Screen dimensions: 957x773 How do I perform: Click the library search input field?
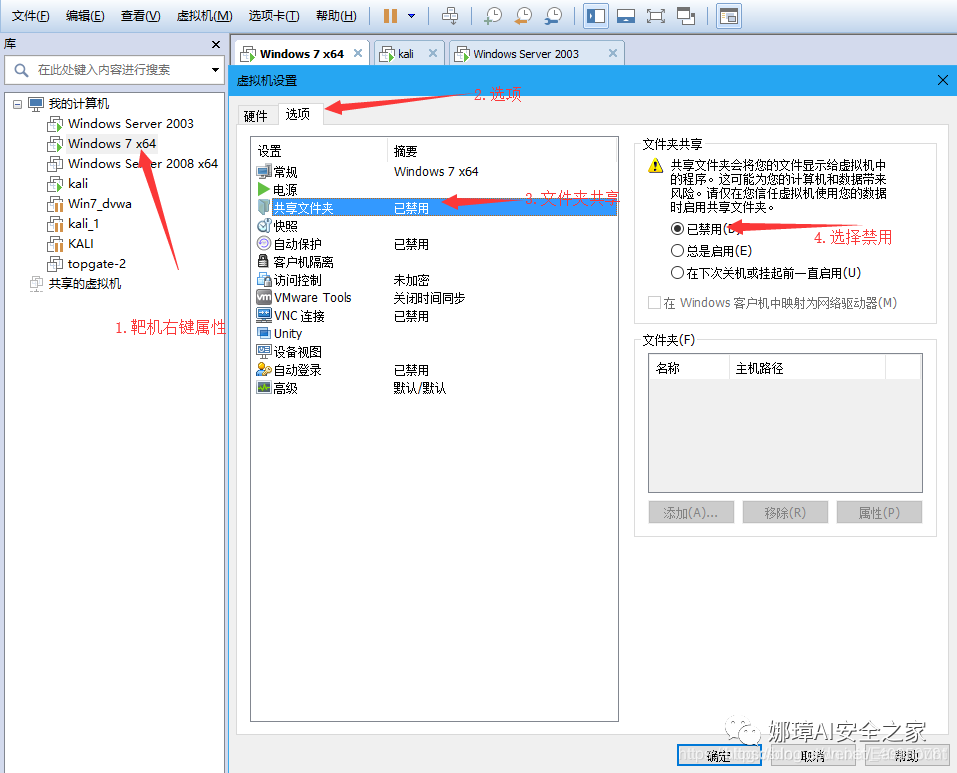pyautogui.click(x=114, y=70)
